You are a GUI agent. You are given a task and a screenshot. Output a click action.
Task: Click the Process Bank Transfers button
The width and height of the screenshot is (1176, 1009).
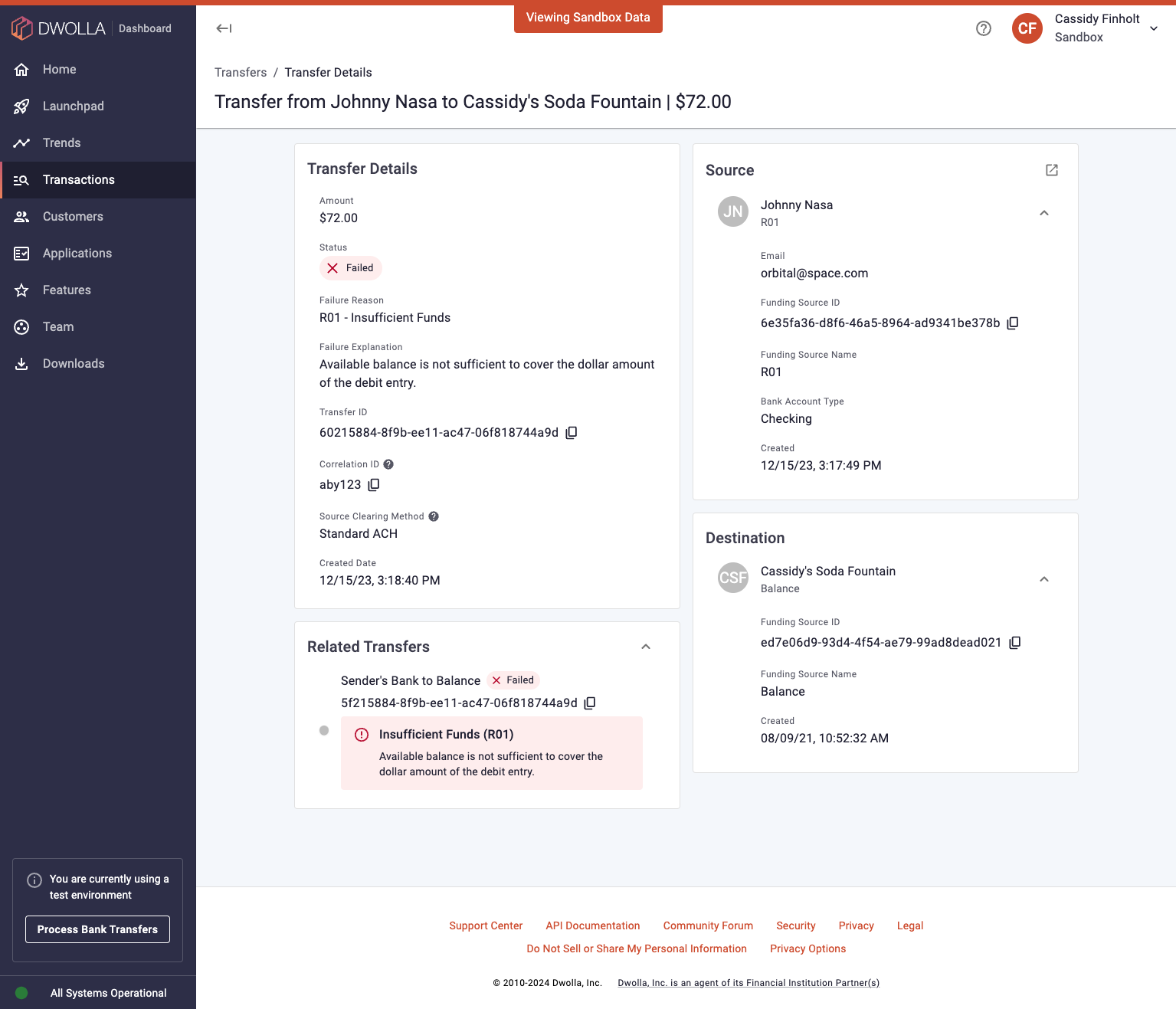tap(97, 929)
